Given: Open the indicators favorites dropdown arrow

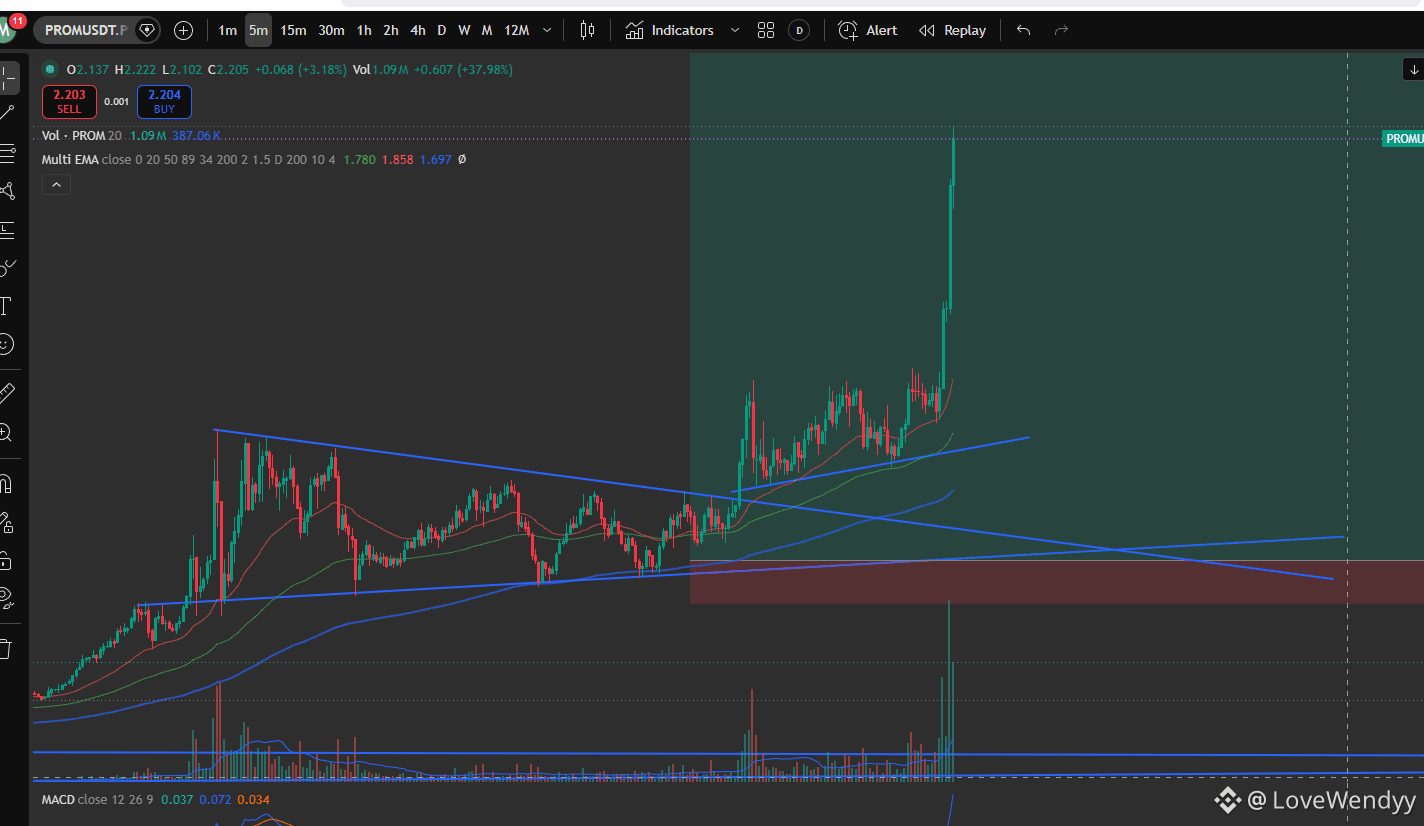Looking at the screenshot, I should click(x=735, y=30).
